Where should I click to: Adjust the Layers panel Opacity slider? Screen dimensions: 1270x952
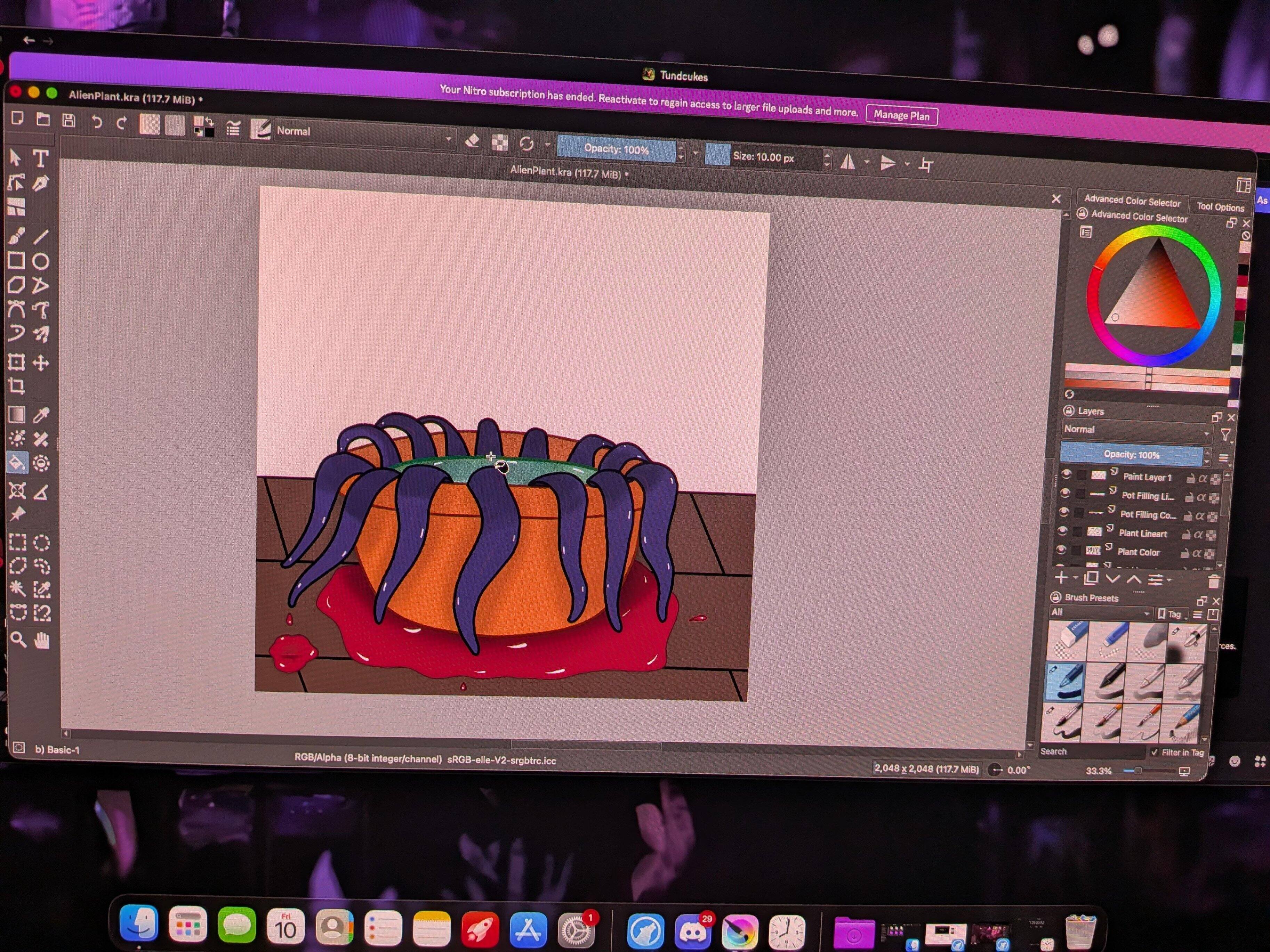point(1131,455)
